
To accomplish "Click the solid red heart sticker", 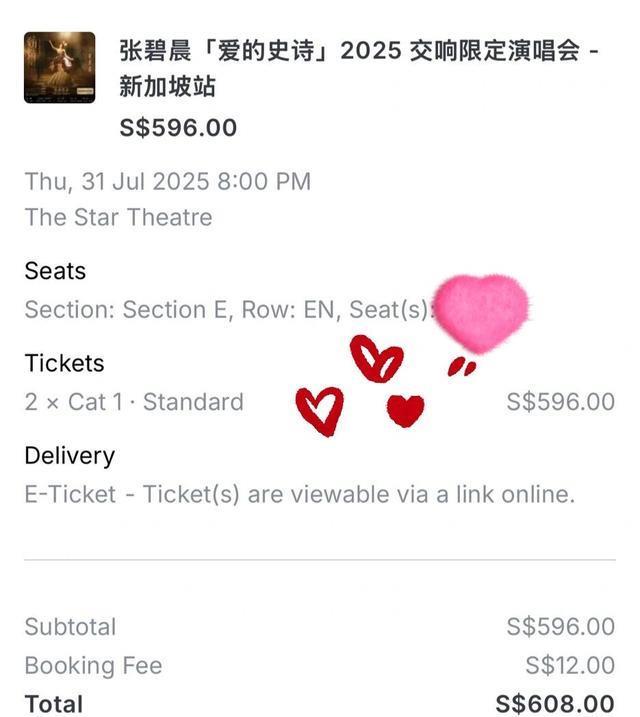I will tap(405, 411).
